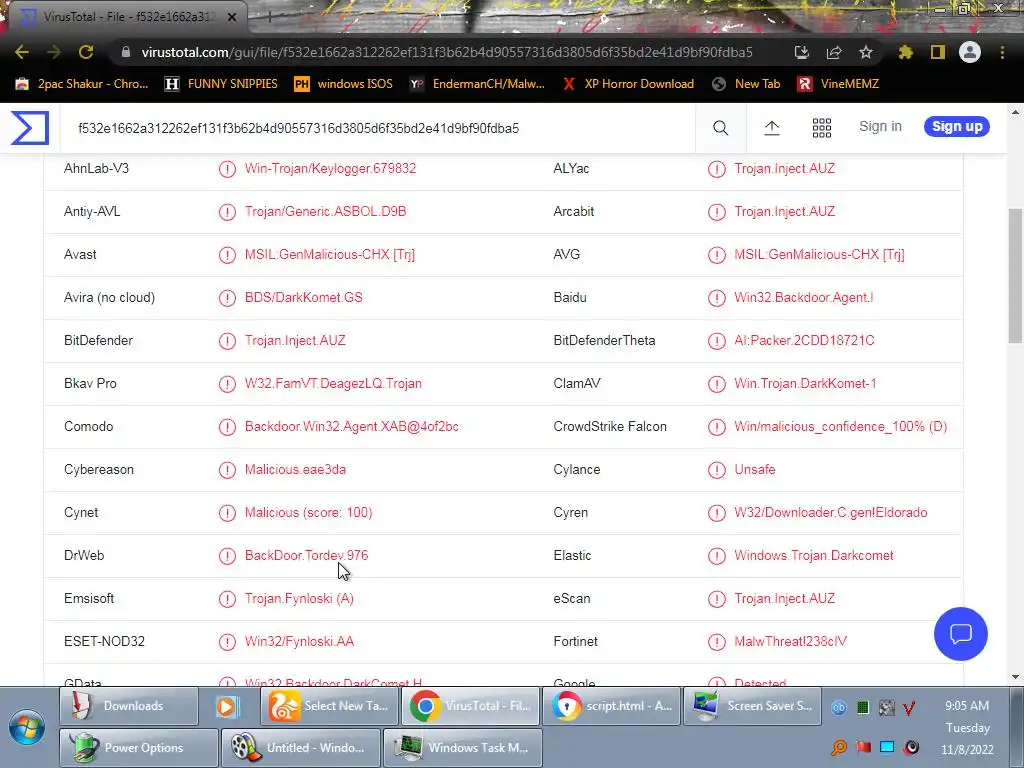Click the ESET-NOD32 vendor name
The height and width of the screenshot is (768, 1024).
pos(104,641)
